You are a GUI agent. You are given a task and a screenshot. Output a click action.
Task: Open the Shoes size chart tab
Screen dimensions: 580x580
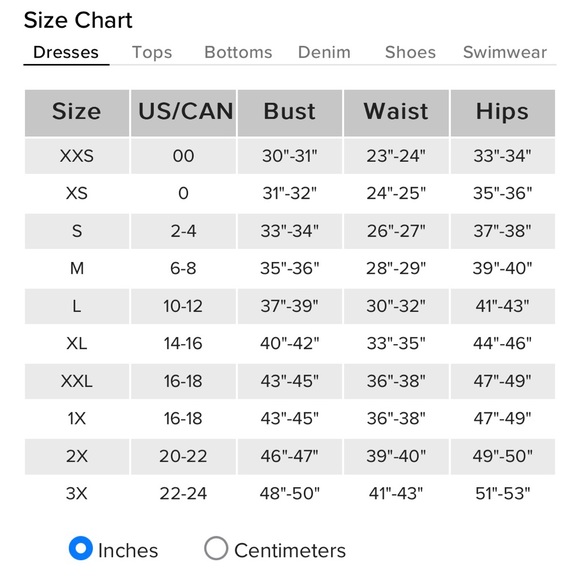point(410,52)
